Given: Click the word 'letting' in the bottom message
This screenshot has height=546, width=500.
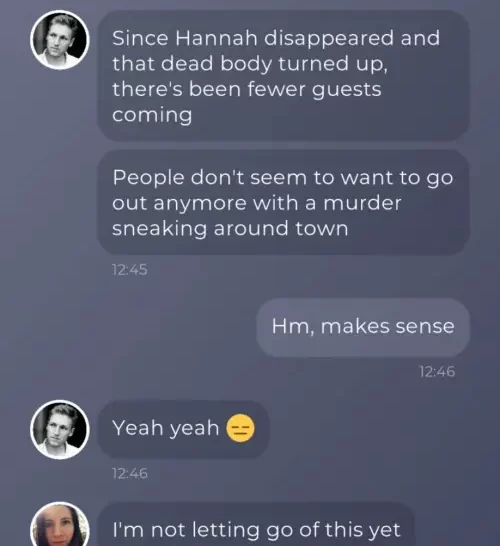Looking at the screenshot, I should [226, 530].
